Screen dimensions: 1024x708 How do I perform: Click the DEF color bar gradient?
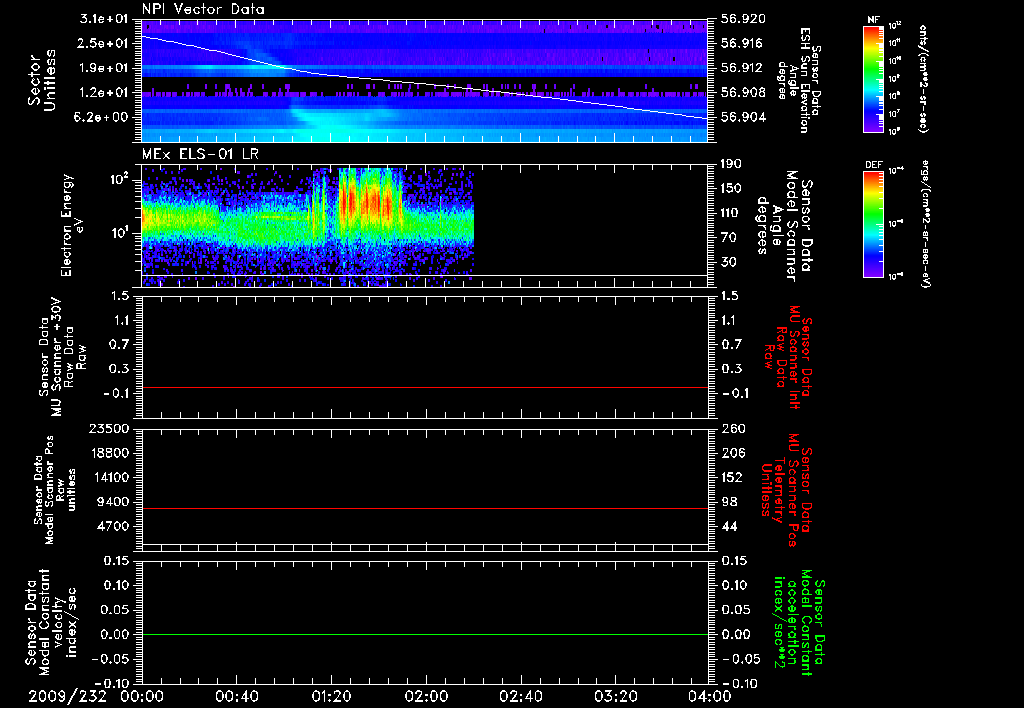[x=873, y=224]
